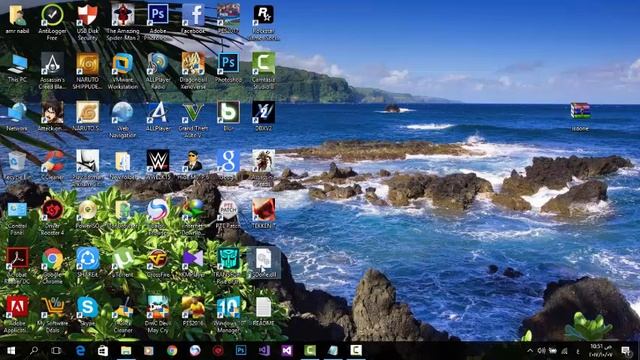Open the Windows Store taskbar icon
The width and height of the screenshot is (640, 360).
(x=103, y=351)
